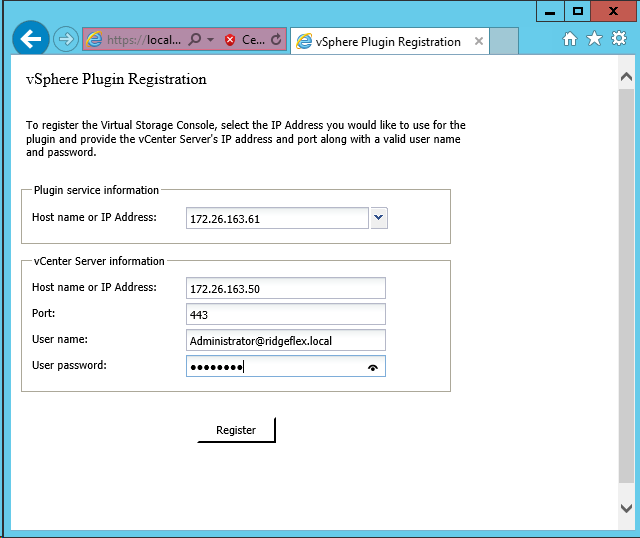Click the vSphere Plugin Registration page heading

[116, 79]
